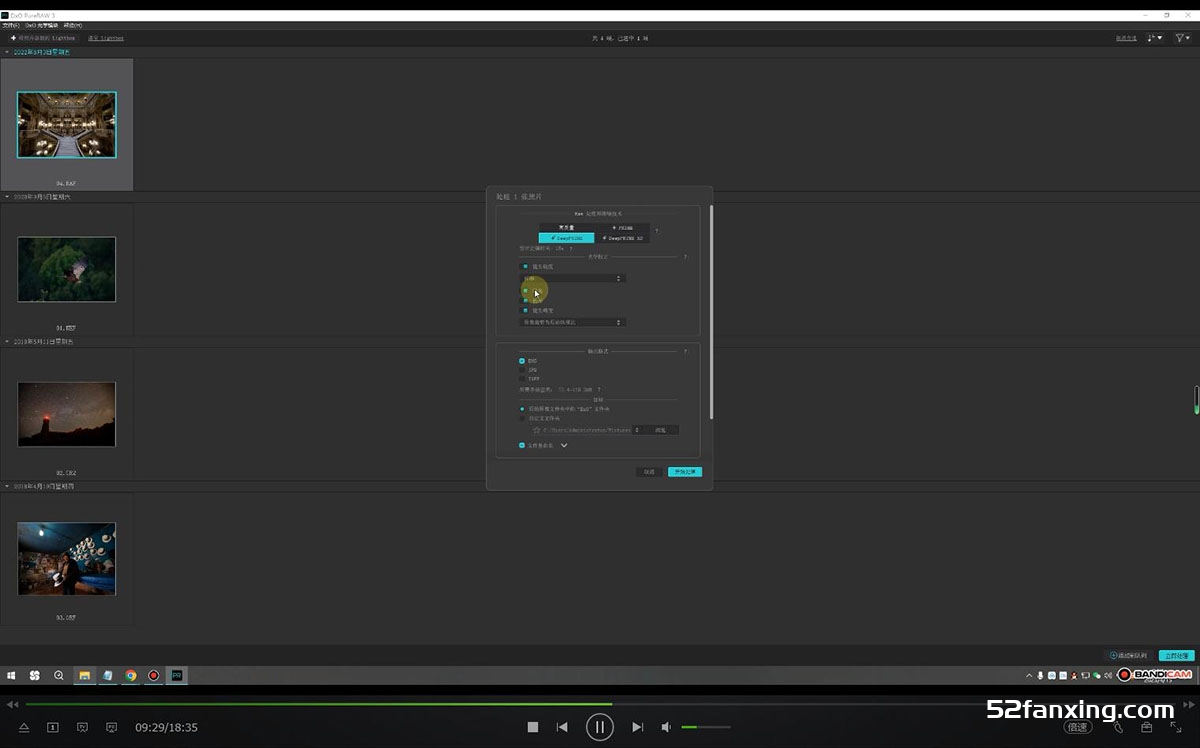This screenshot has height=748, width=1200.
Task: Skip to the previous video
Action: coord(562,727)
